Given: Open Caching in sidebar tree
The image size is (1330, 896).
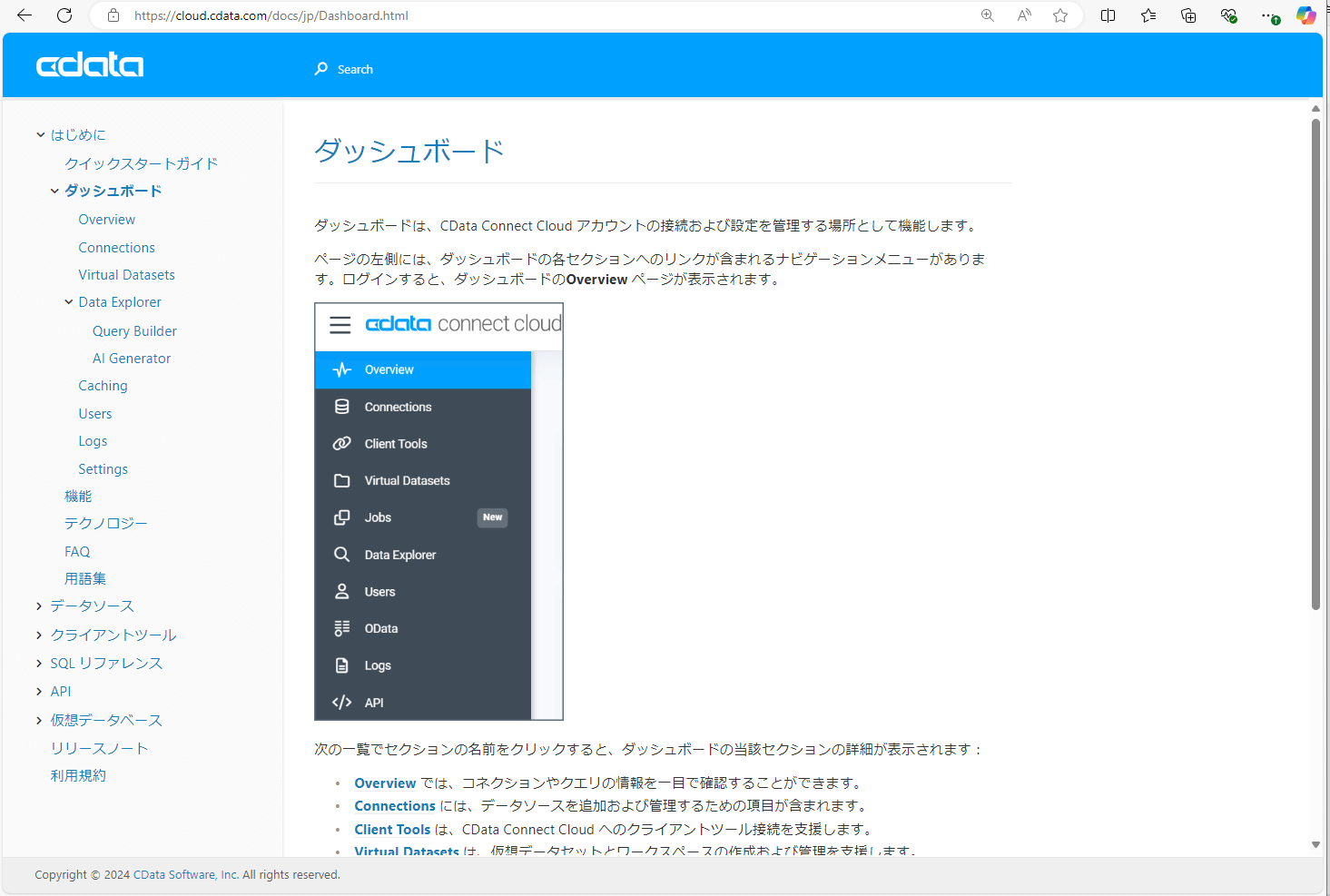Looking at the screenshot, I should 103,386.
